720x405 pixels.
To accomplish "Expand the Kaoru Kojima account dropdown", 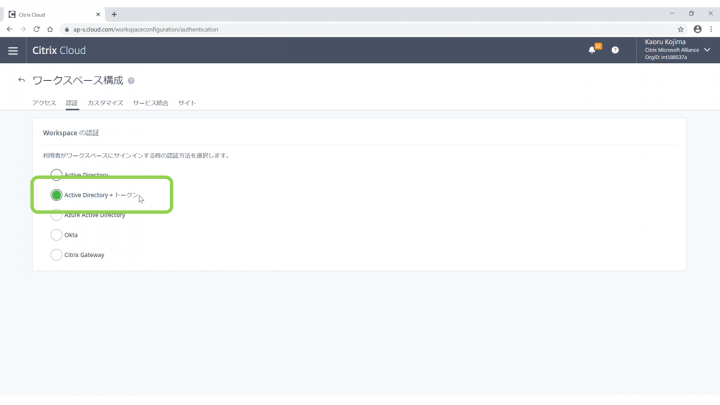I will (x=707, y=50).
